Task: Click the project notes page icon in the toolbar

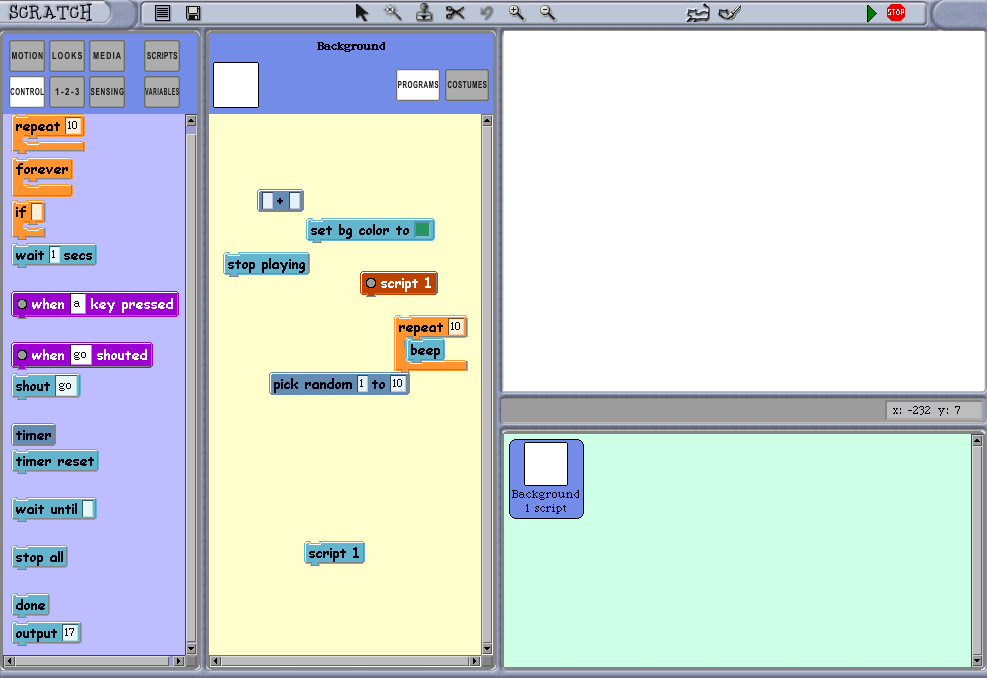Action: 162,13
